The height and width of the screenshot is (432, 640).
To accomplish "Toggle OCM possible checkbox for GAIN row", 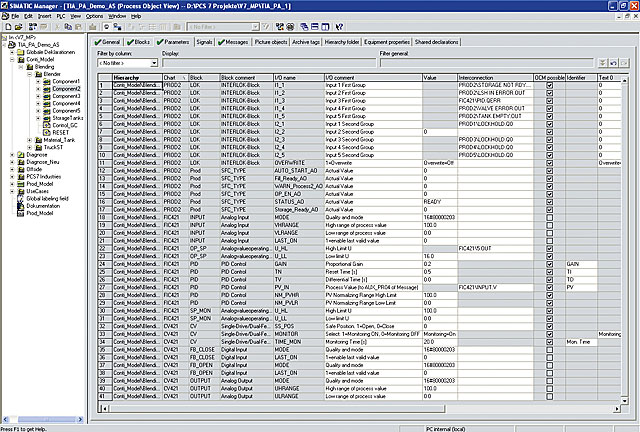I will pyautogui.click(x=549, y=263).
